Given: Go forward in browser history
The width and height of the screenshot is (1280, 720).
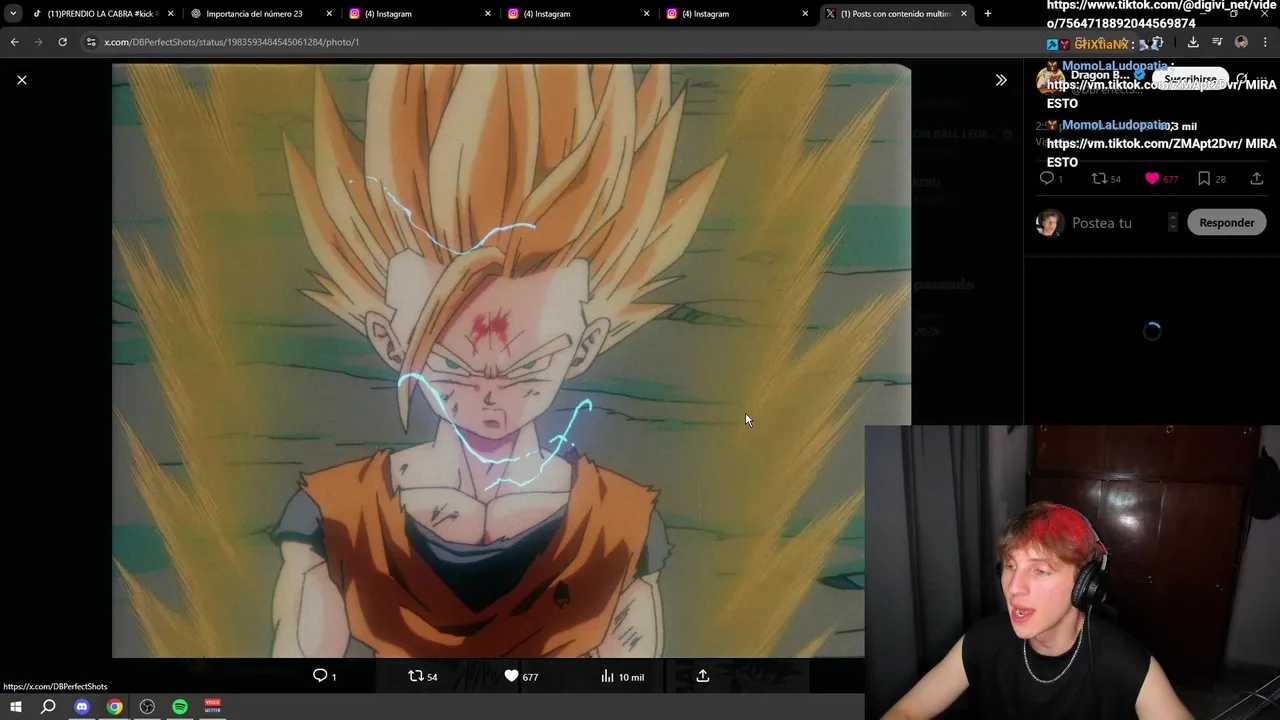Looking at the screenshot, I should (38, 42).
